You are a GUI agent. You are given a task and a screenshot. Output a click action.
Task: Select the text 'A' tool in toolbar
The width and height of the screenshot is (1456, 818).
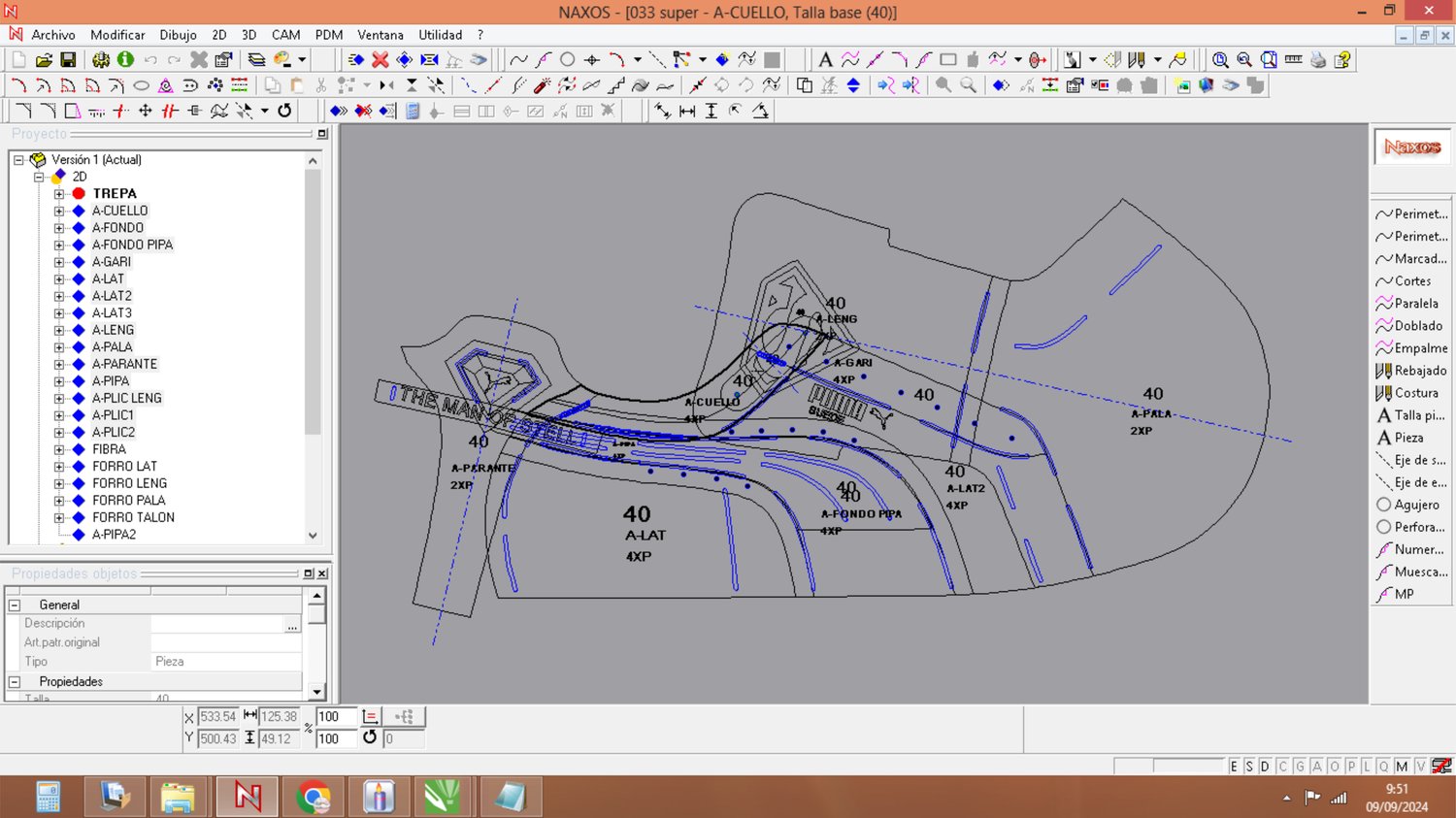coord(825,60)
